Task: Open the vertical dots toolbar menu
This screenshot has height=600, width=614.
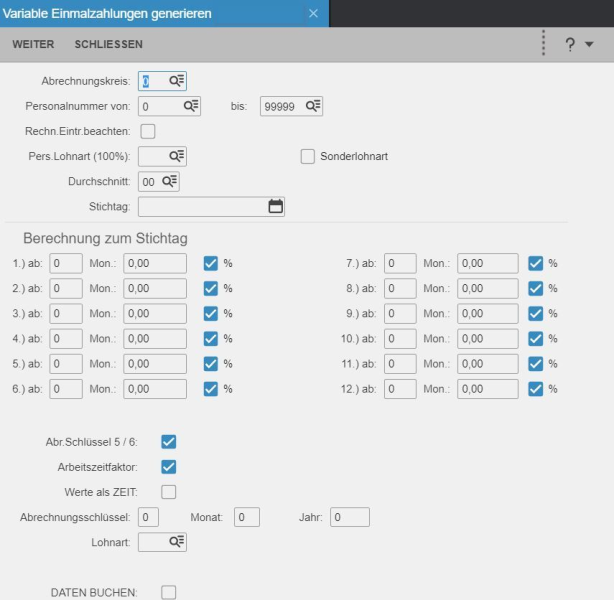Action: pos(543,43)
